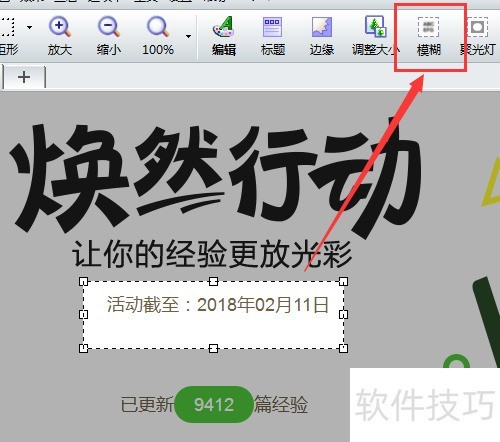Click the top-center selection handle
This screenshot has height=442, width=500.
[213, 282]
